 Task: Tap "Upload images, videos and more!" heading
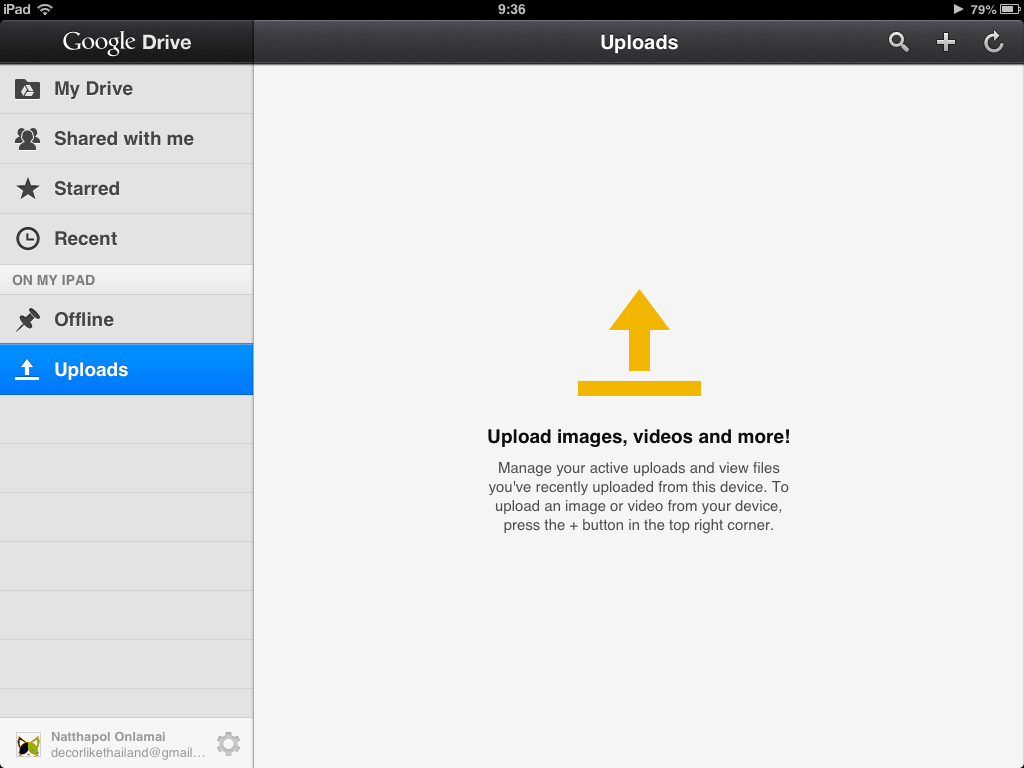pyautogui.click(x=639, y=436)
